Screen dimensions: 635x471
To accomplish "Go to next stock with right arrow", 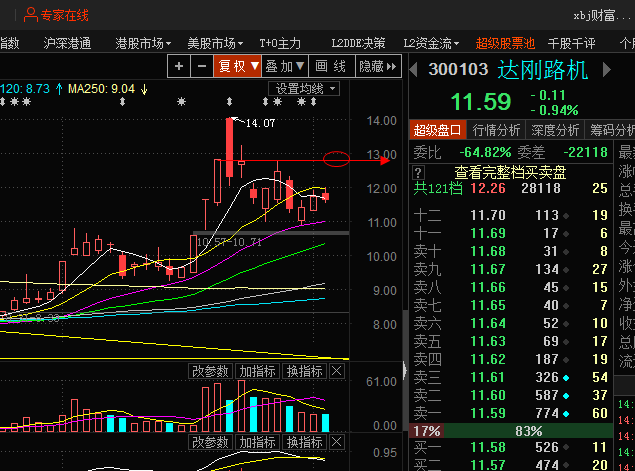I will pyautogui.click(x=607, y=70).
